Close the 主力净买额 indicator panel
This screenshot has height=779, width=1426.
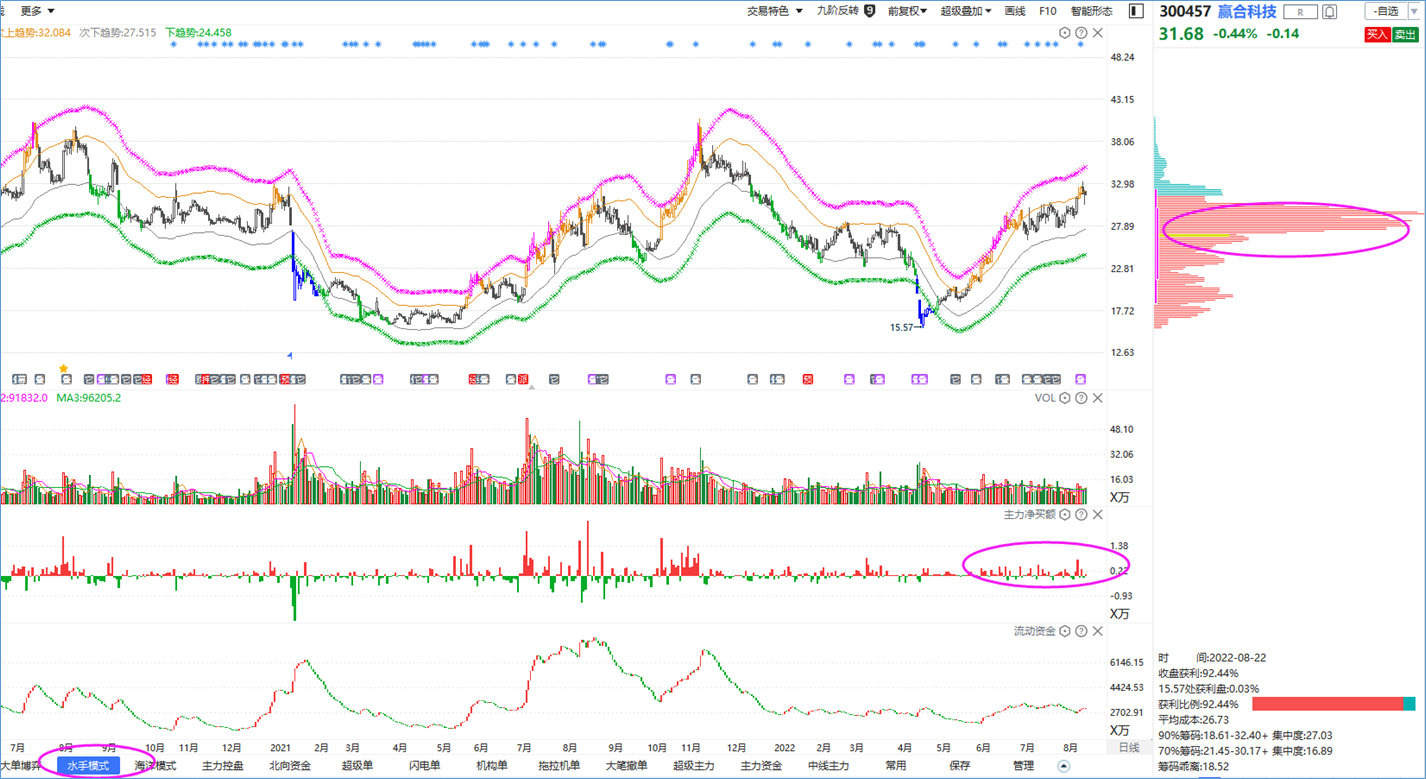(x=1097, y=514)
